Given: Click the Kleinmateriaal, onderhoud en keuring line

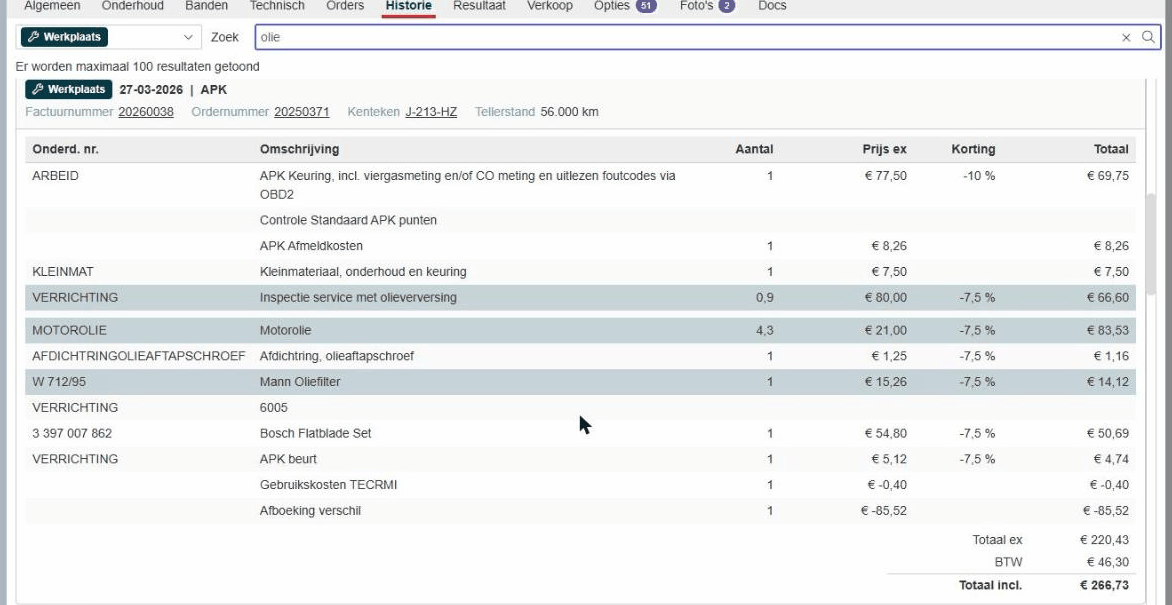Looking at the screenshot, I should click(580, 271).
